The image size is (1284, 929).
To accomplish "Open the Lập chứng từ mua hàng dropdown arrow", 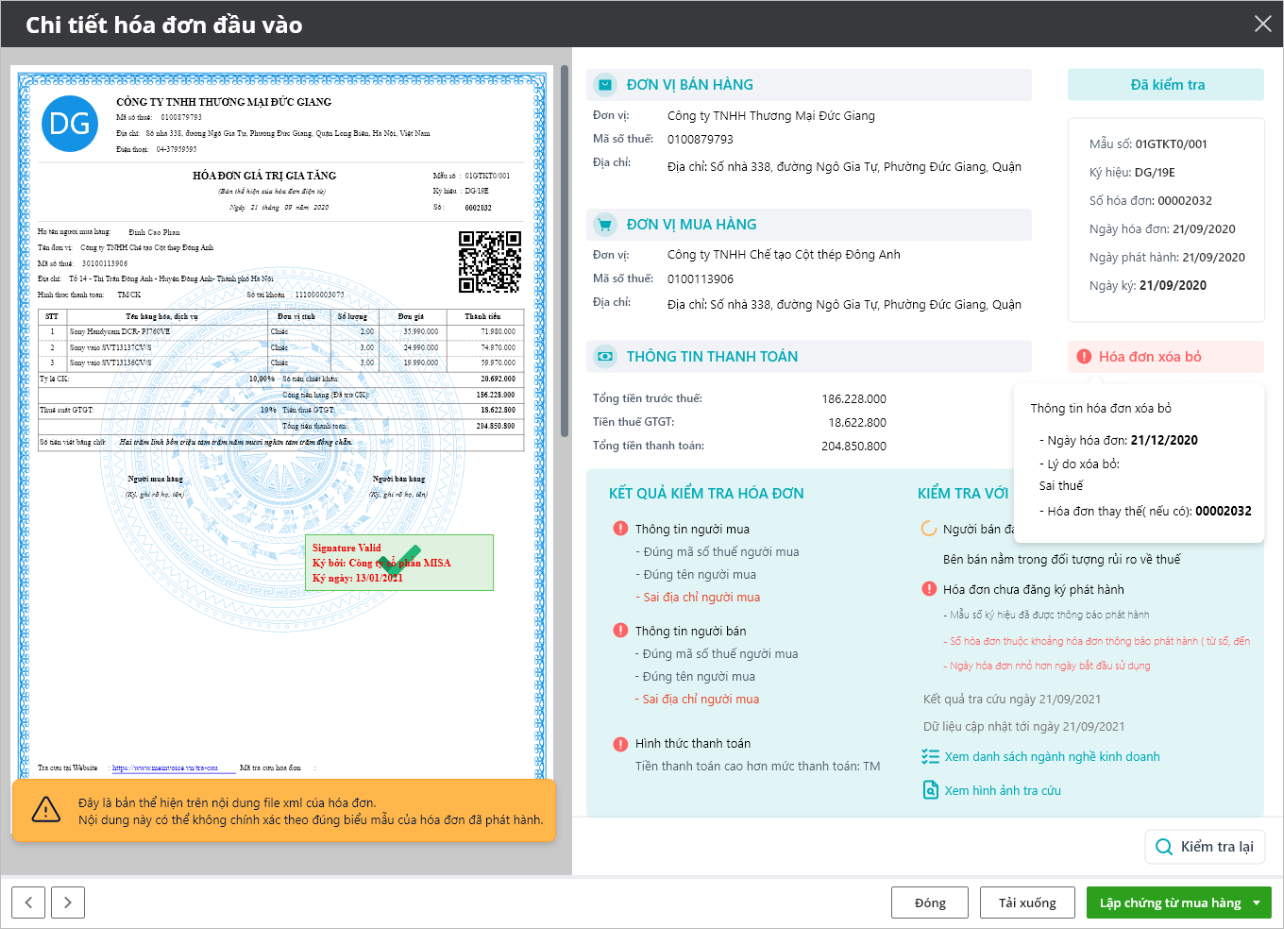I will 1256,903.
